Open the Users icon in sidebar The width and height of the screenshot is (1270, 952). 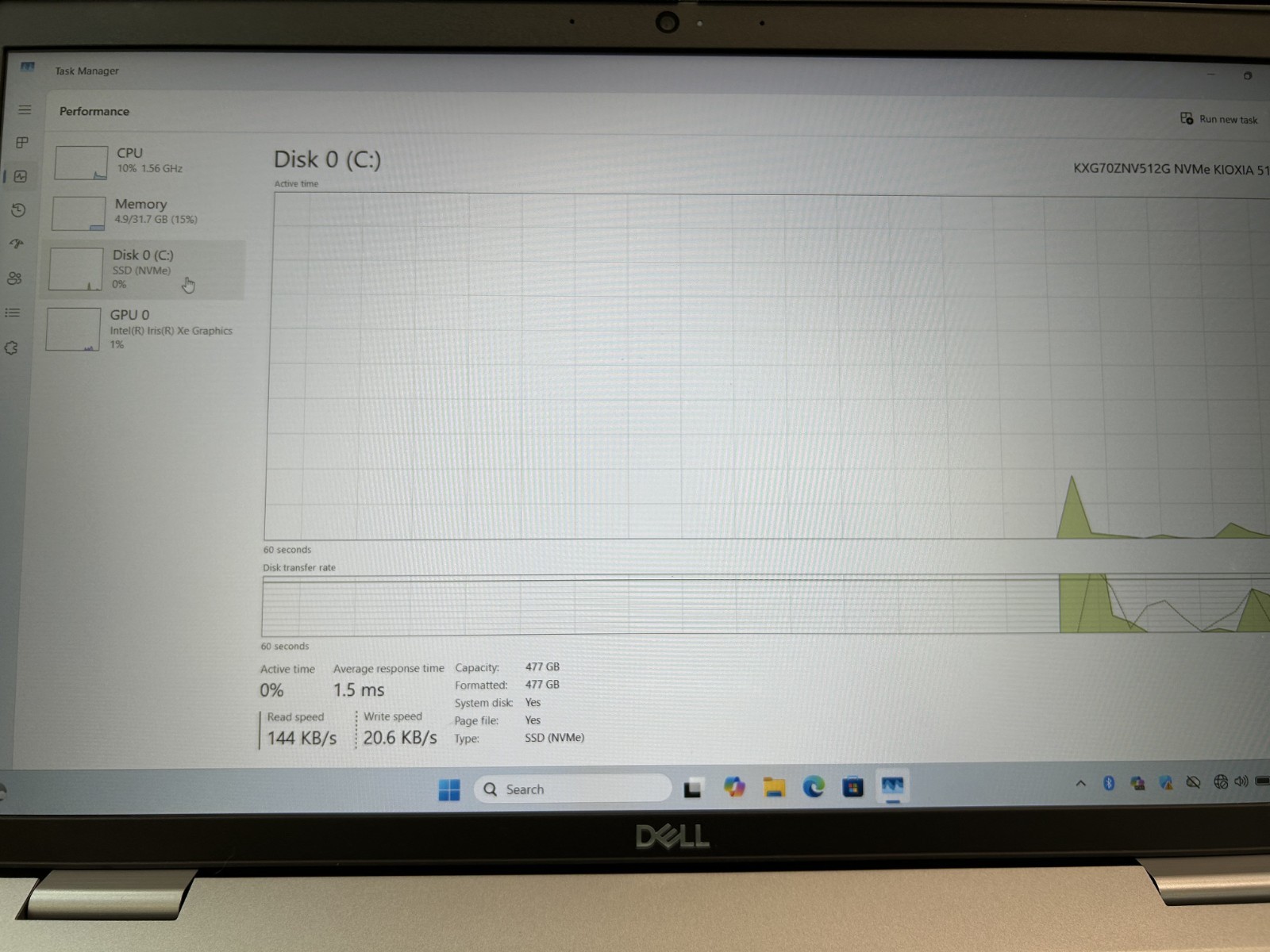click(15, 278)
